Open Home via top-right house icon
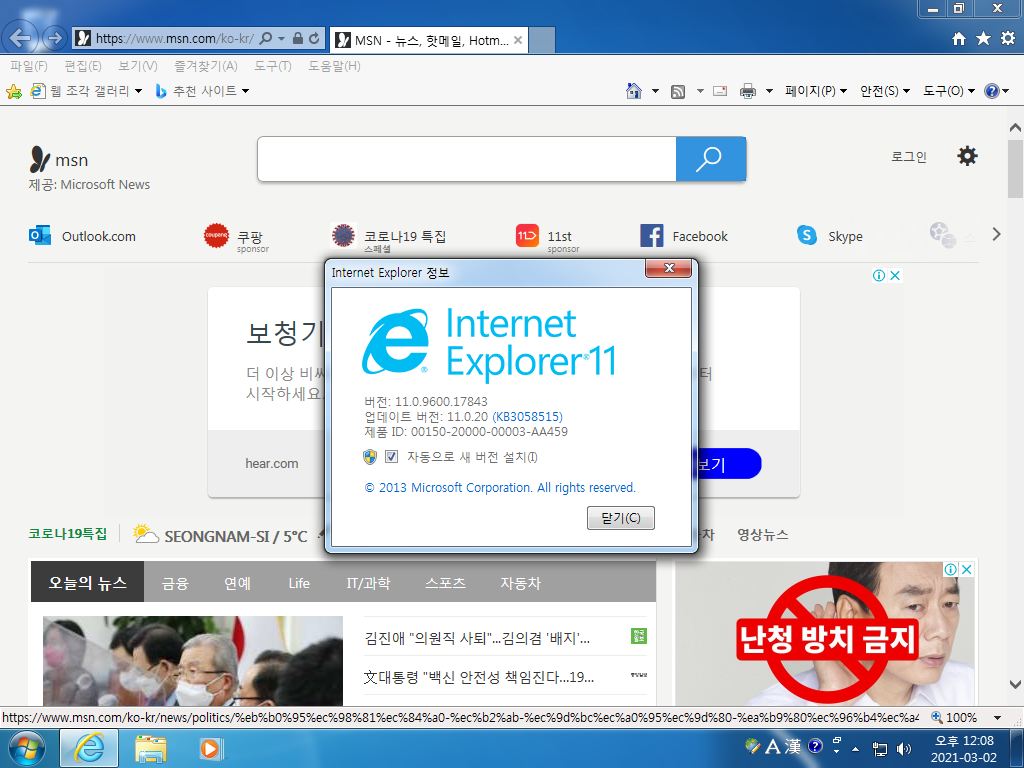 tap(959, 39)
